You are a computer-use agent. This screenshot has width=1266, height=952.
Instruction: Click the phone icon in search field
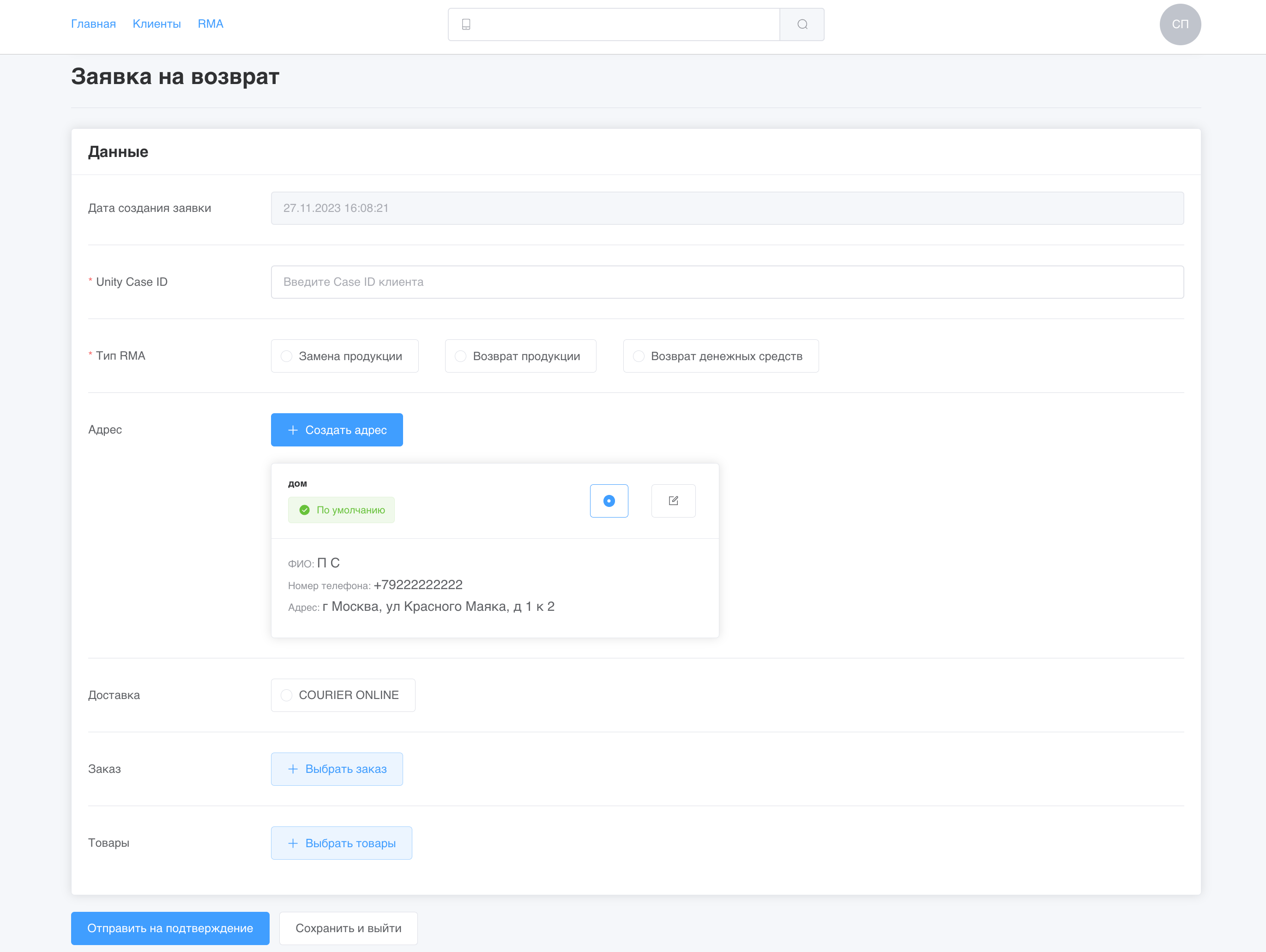pyautogui.click(x=466, y=24)
